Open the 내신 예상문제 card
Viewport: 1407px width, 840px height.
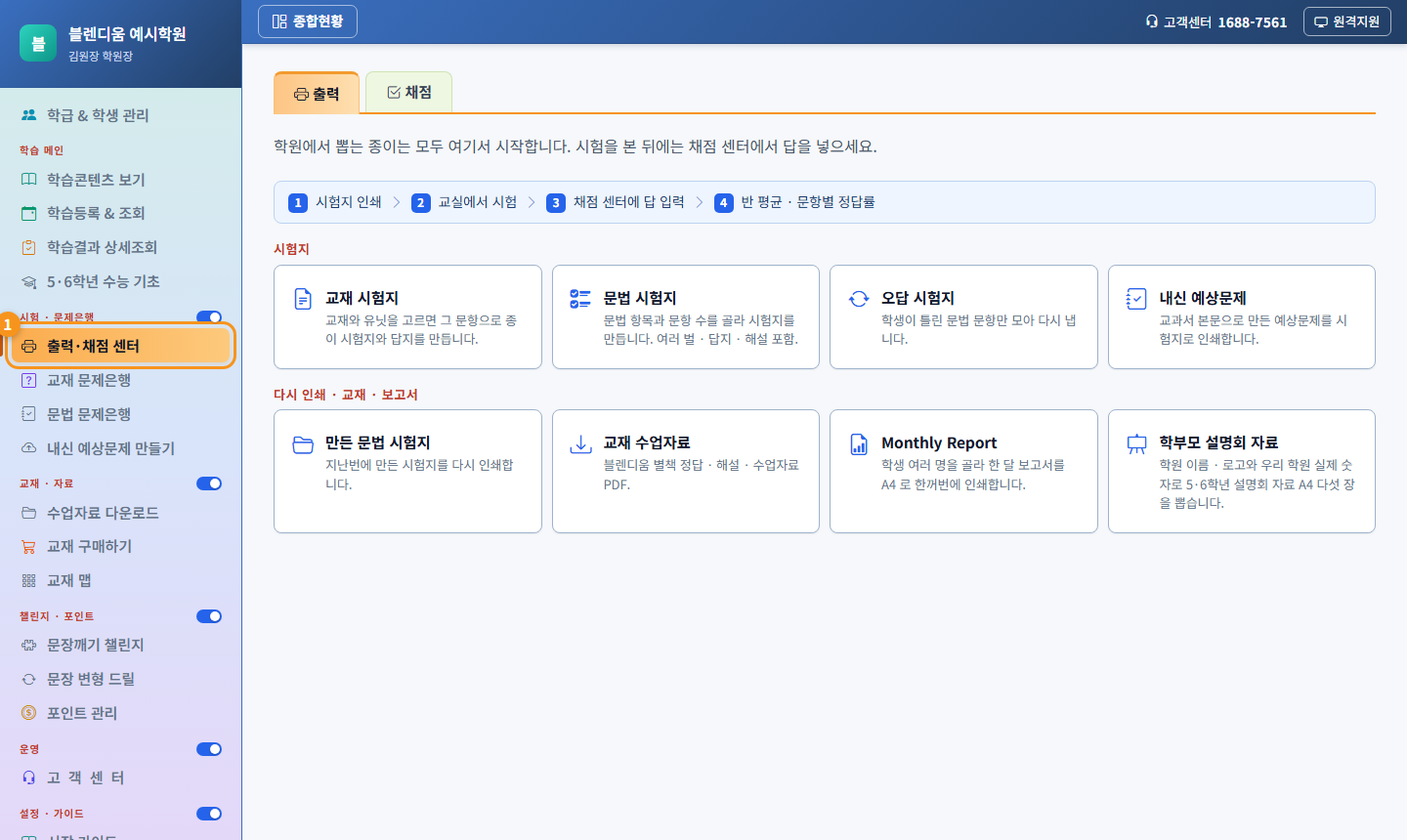[1242, 316]
